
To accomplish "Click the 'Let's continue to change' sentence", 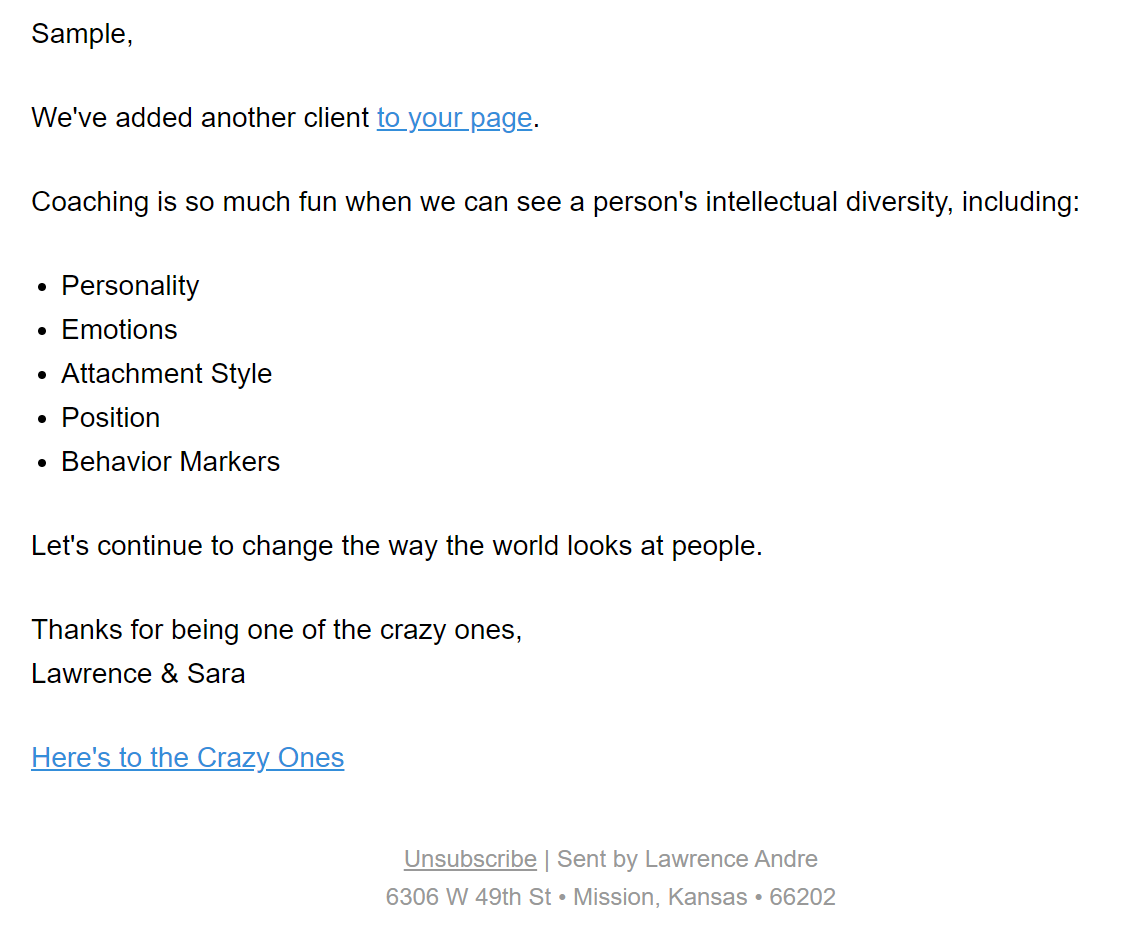I will click(x=397, y=546).
